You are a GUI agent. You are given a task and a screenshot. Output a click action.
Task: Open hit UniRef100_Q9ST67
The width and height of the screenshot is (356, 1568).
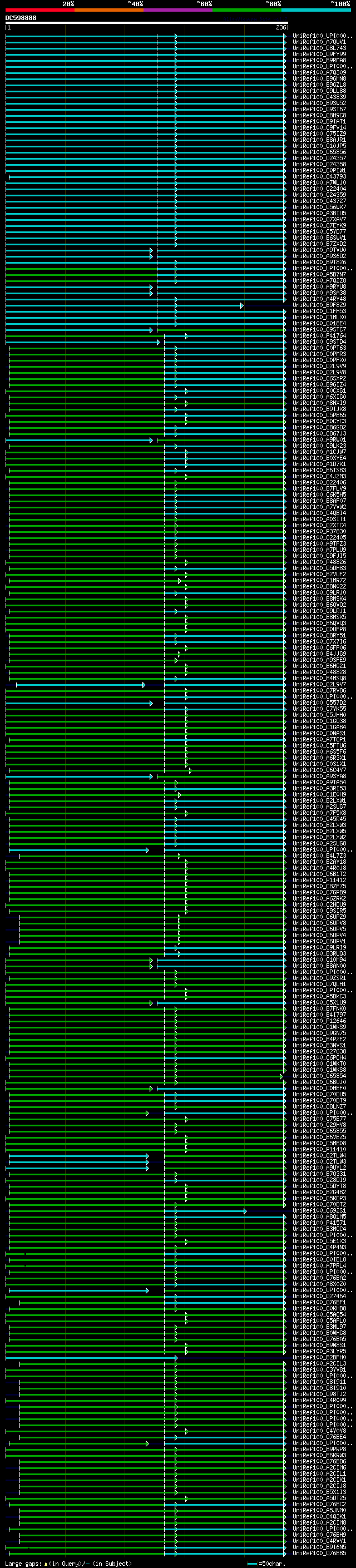[x=319, y=110]
